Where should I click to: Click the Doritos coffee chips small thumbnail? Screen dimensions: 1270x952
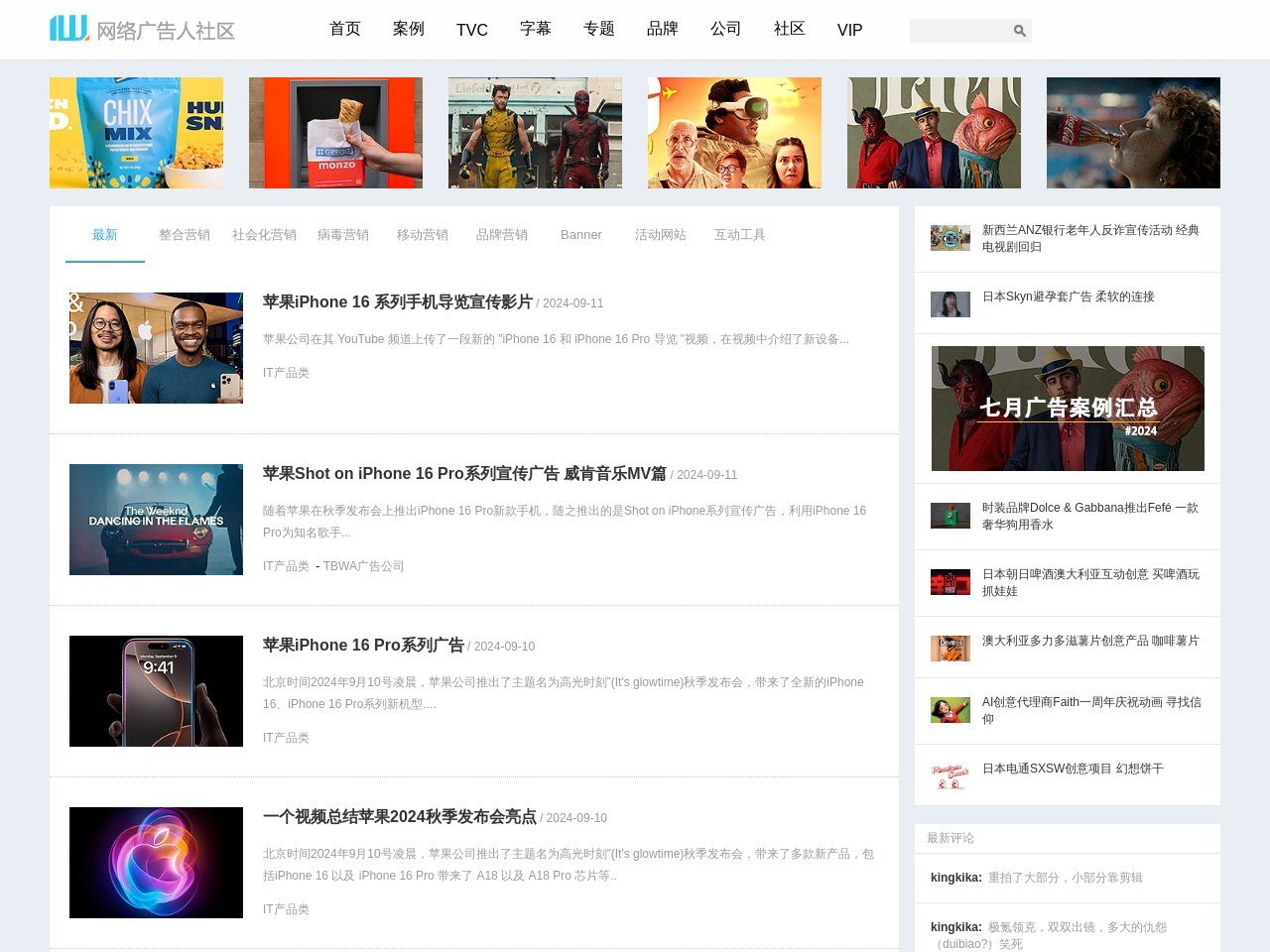point(950,649)
